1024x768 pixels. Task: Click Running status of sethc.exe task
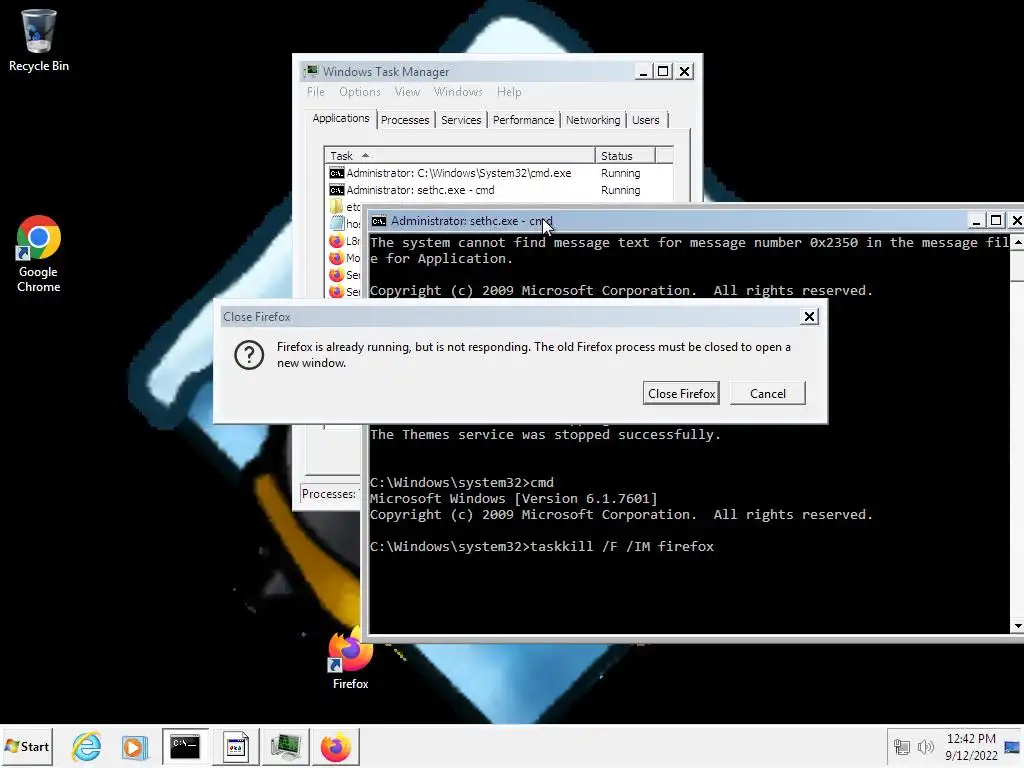pyautogui.click(x=620, y=190)
